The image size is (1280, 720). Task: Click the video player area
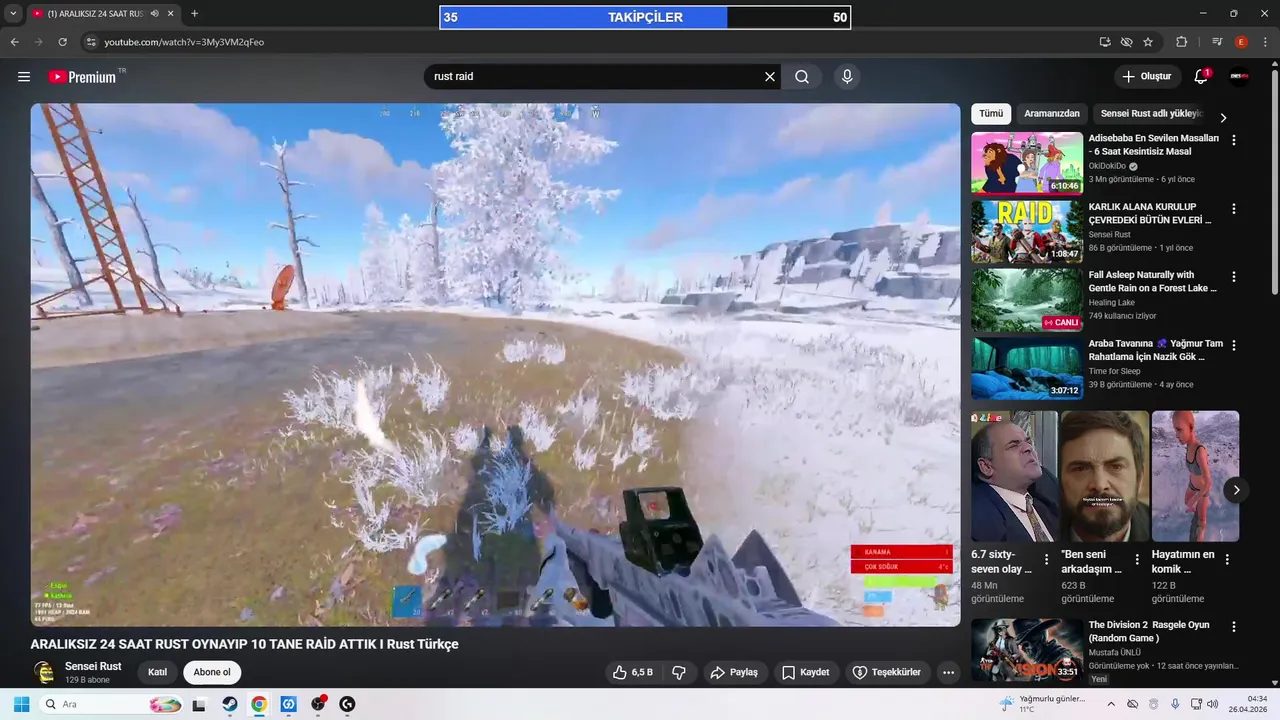click(495, 365)
